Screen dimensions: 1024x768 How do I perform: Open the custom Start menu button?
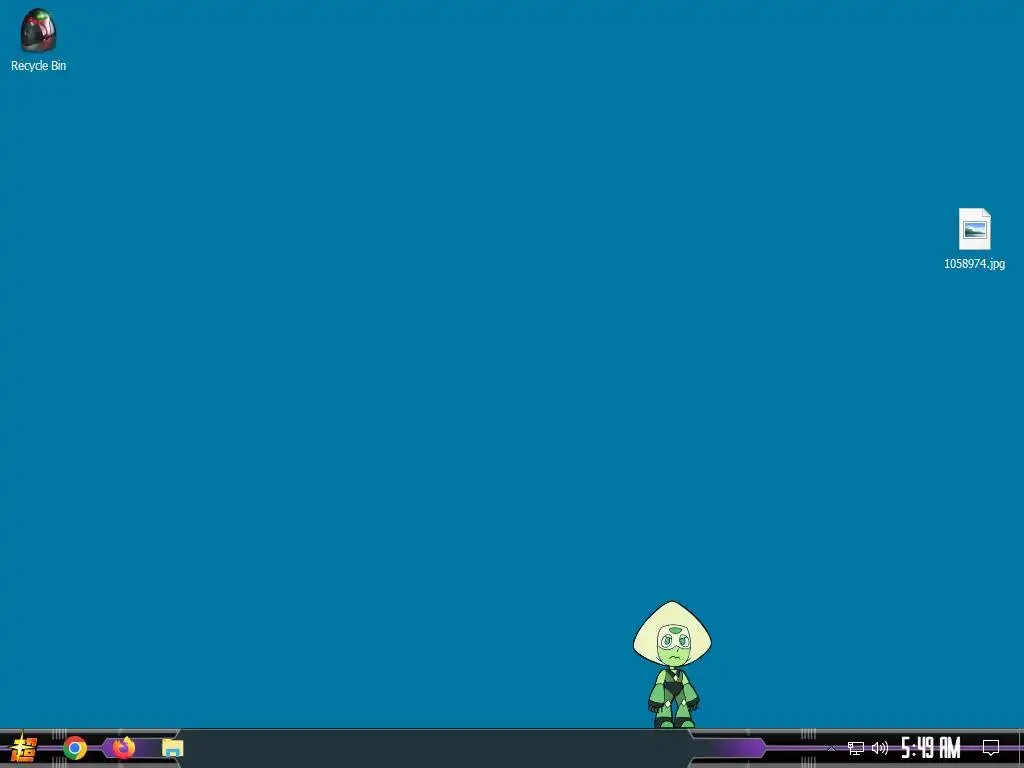tap(24, 748)
